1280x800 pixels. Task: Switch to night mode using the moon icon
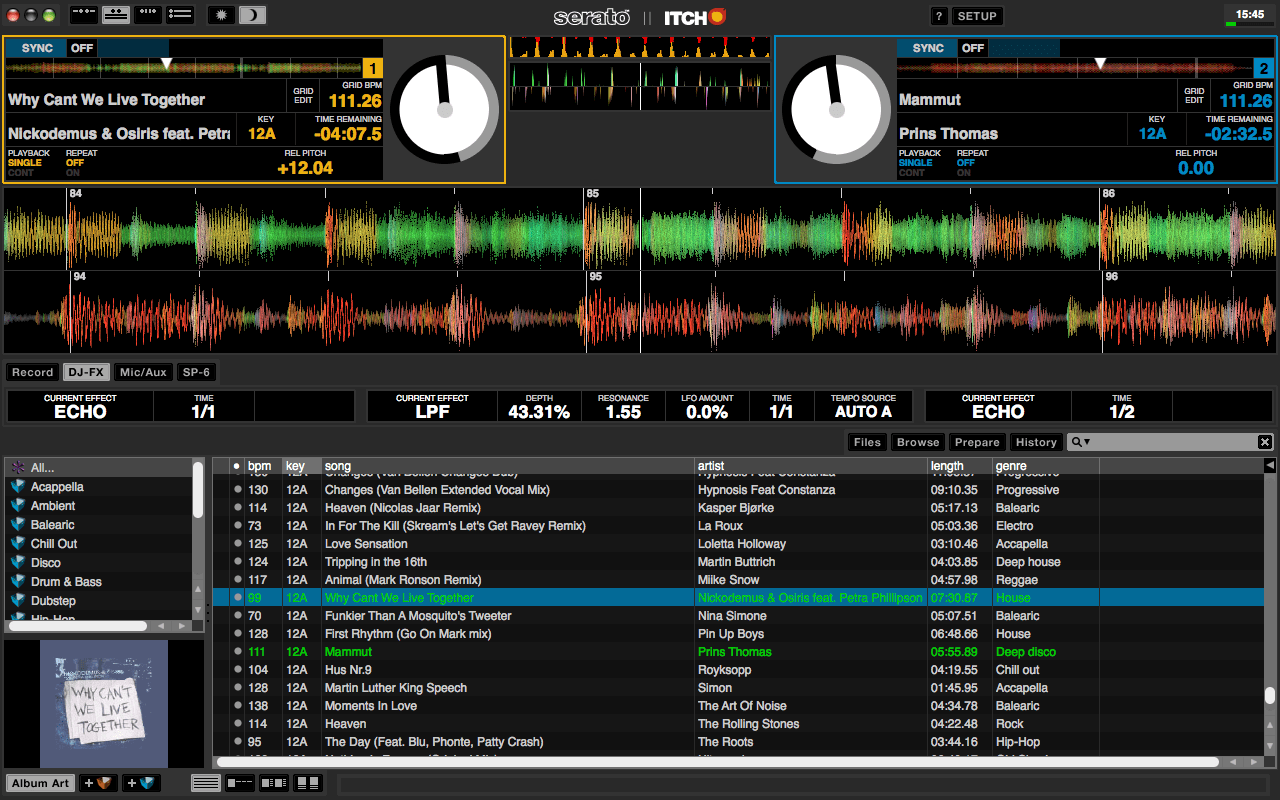[251, 14]
